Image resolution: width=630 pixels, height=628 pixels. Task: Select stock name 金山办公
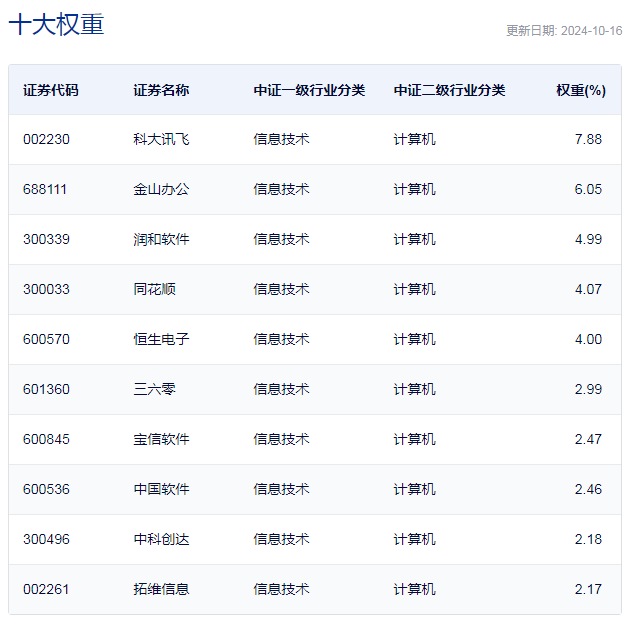pos(161,189)
